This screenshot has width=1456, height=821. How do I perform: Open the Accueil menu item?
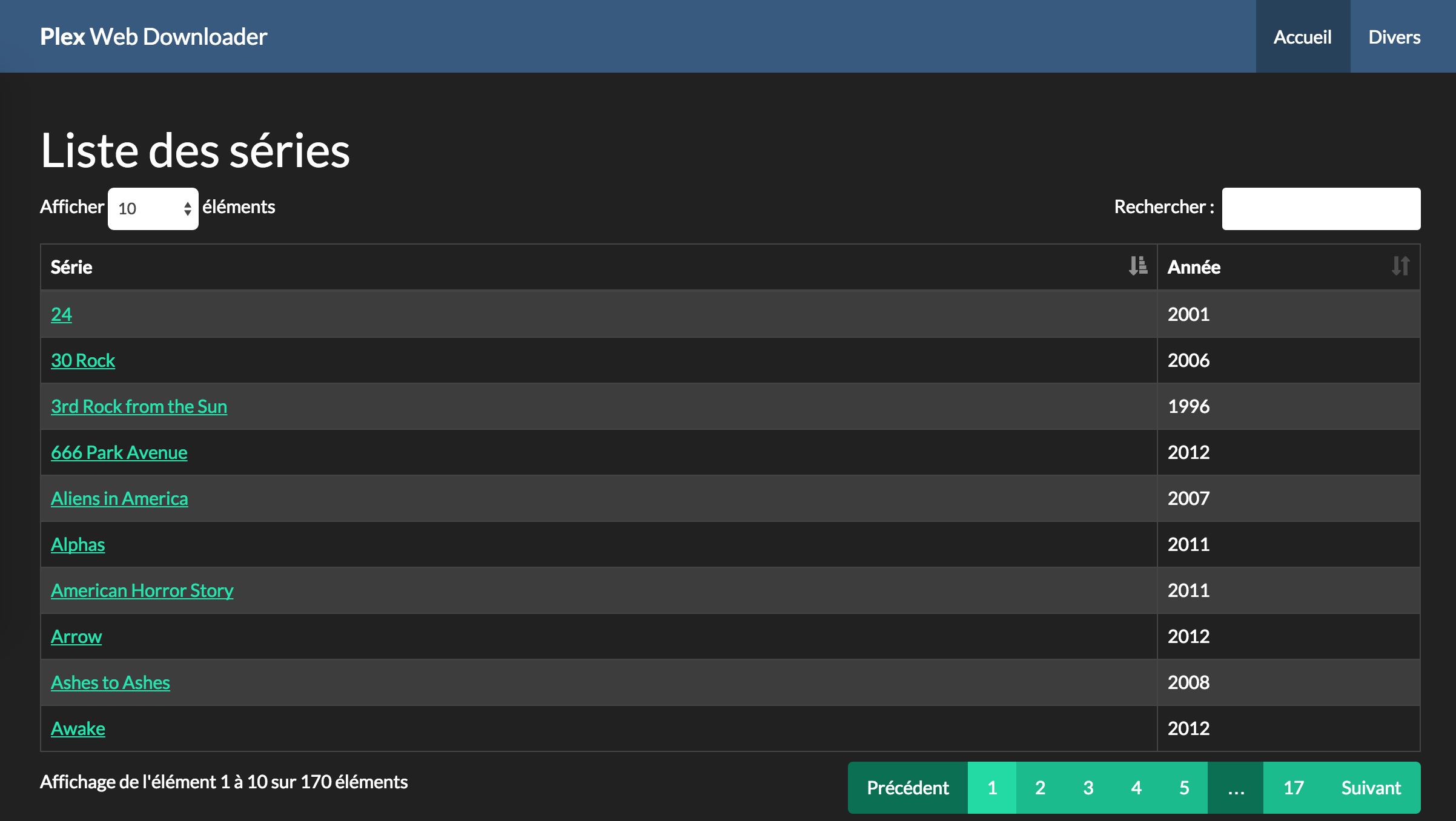[x=1302, y=37]
